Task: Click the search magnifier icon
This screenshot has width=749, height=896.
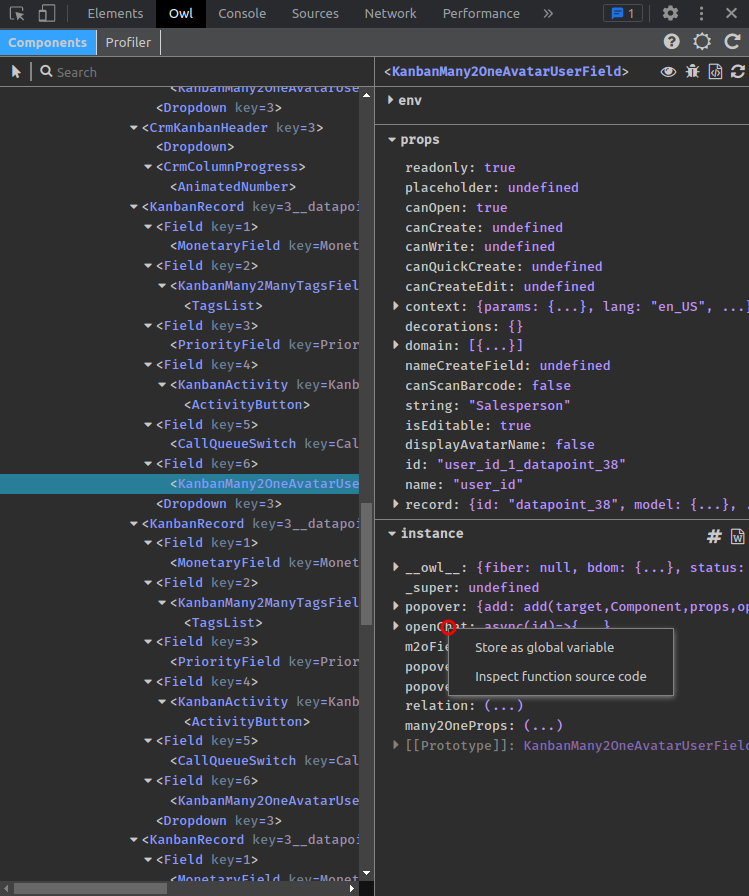Action: coord(46,71)
